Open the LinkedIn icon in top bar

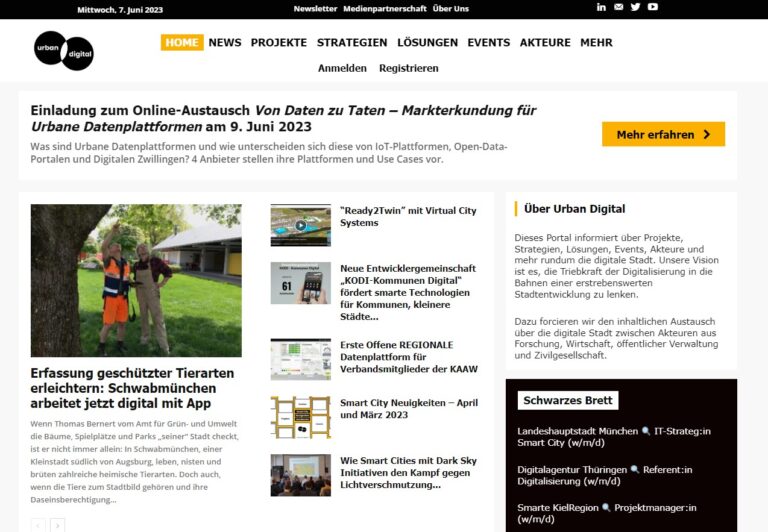[x=601, y=7]
